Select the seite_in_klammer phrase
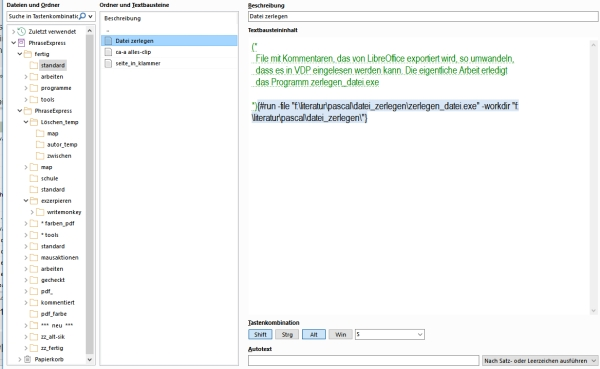The image size is (600, 369). (x=169, y=63)
